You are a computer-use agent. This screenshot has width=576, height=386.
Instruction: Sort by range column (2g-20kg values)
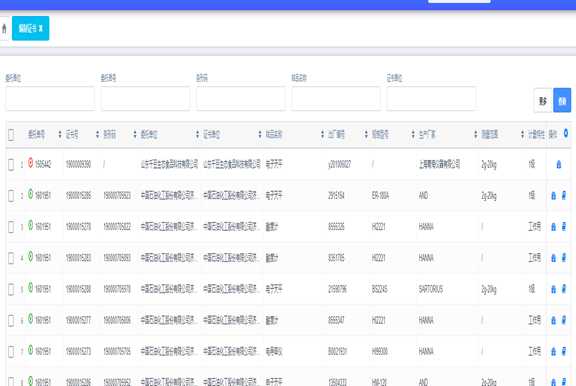click(x=522, y=134)
